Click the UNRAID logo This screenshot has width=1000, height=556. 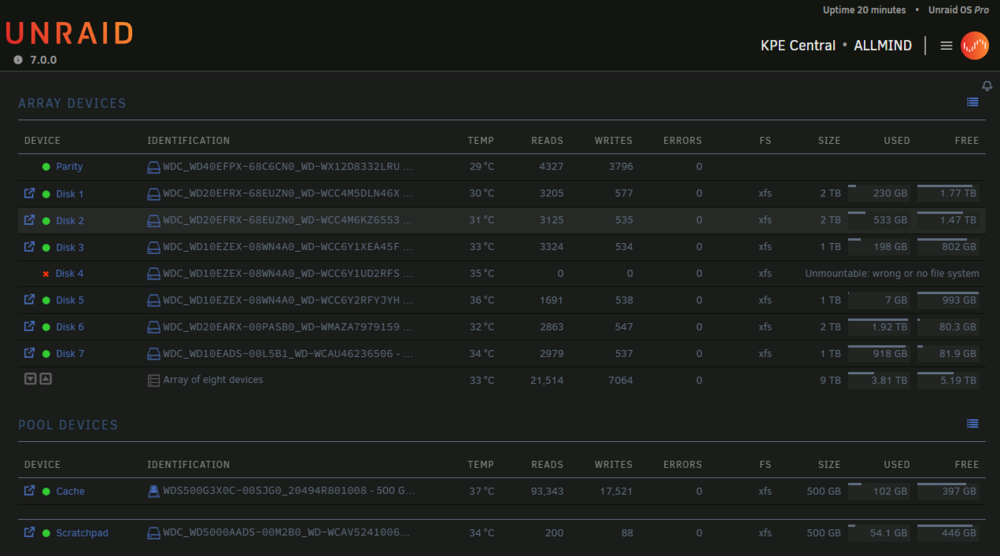(x=70, y=33)
